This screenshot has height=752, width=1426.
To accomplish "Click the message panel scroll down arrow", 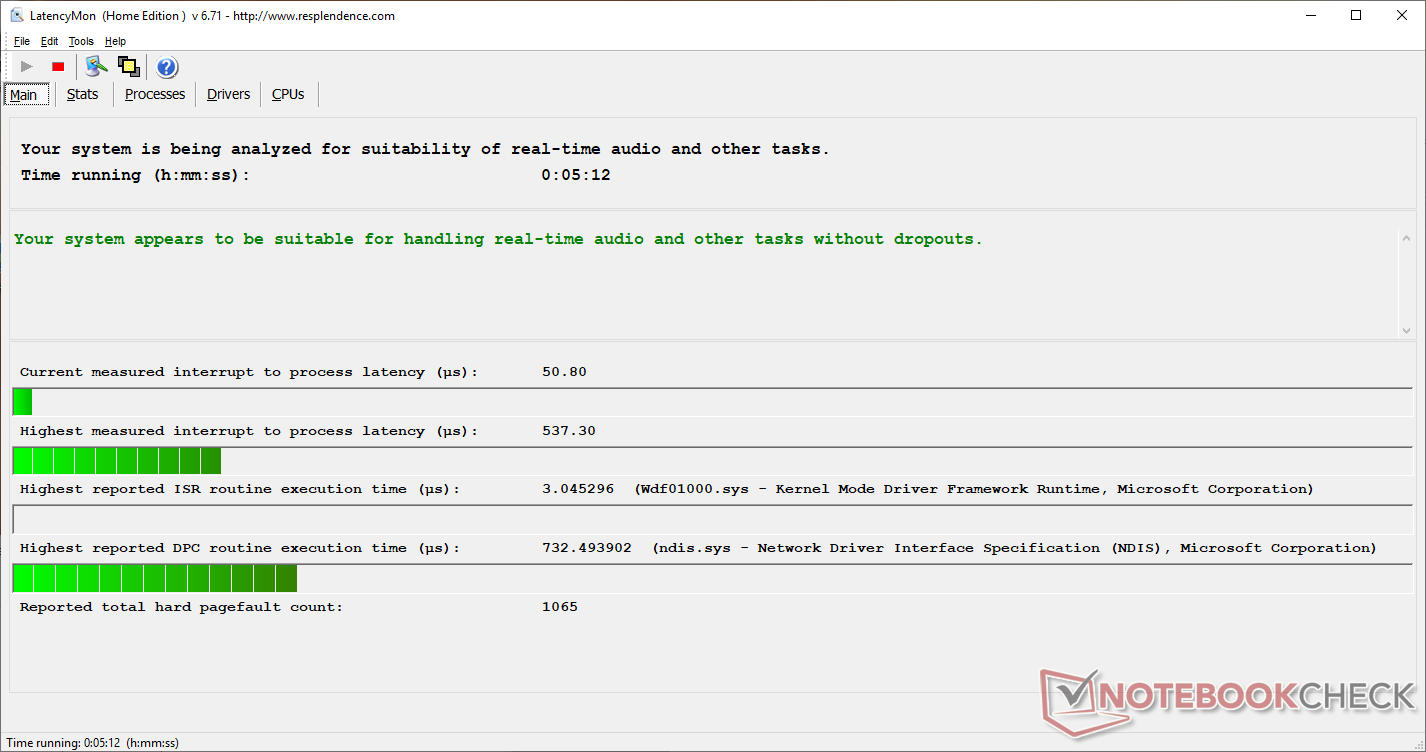I will (1406, 330).
